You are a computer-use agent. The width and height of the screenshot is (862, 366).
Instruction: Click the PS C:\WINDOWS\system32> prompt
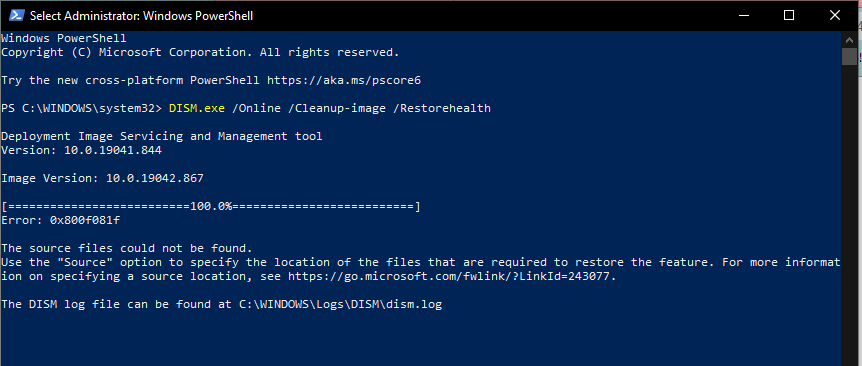tap(81, 108)
